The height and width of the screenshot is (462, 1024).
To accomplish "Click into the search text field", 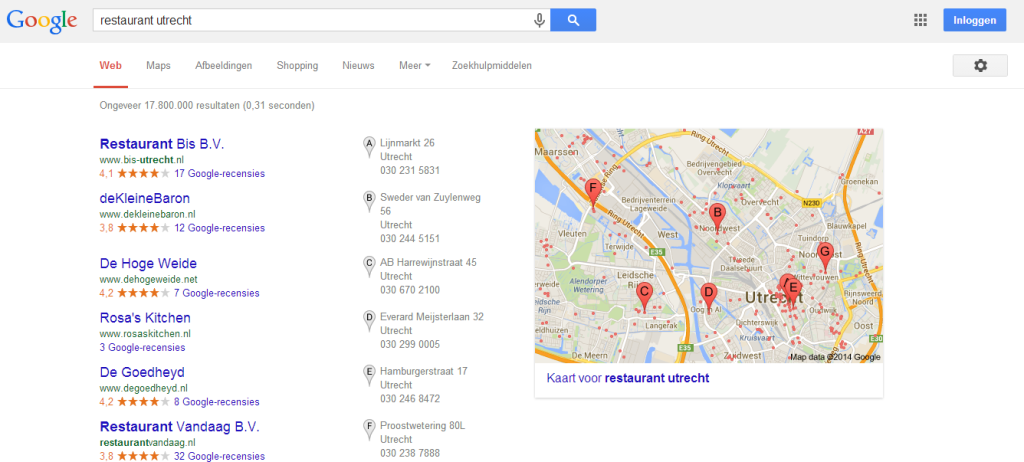I will (310, 20).
